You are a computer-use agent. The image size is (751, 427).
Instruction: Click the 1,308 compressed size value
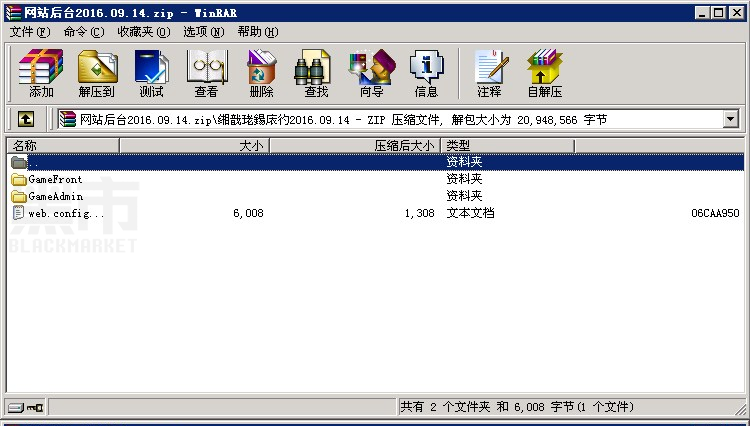420,214
